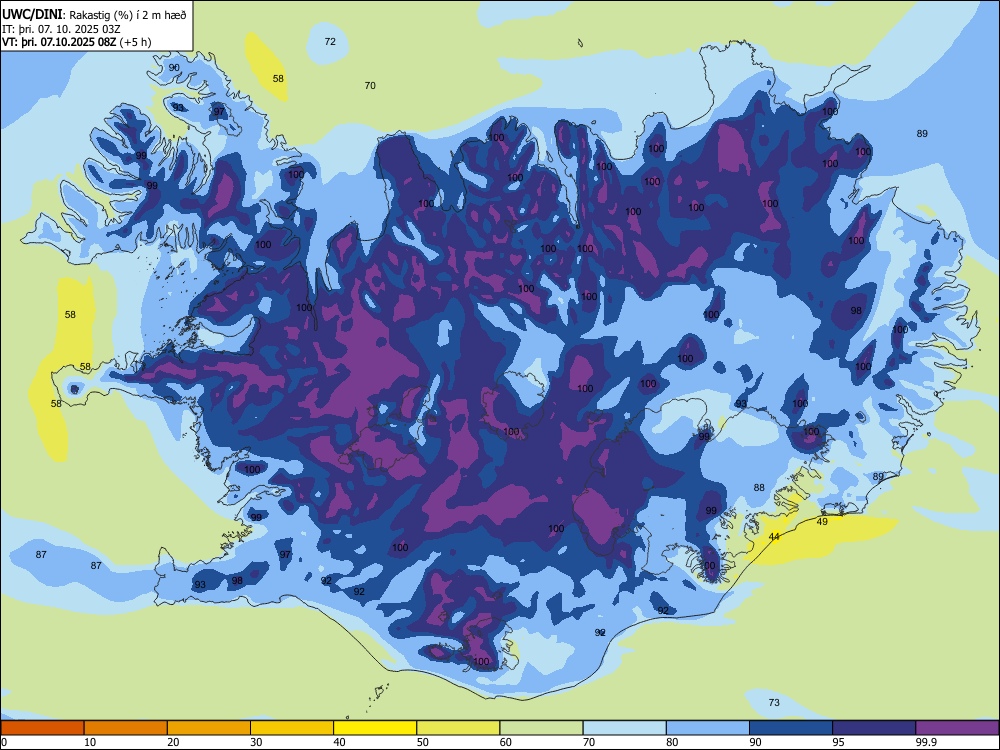Viewport: 1000px width, 750px height.
Task: Click the '10' legend tick label
Action: click(90, 742)
